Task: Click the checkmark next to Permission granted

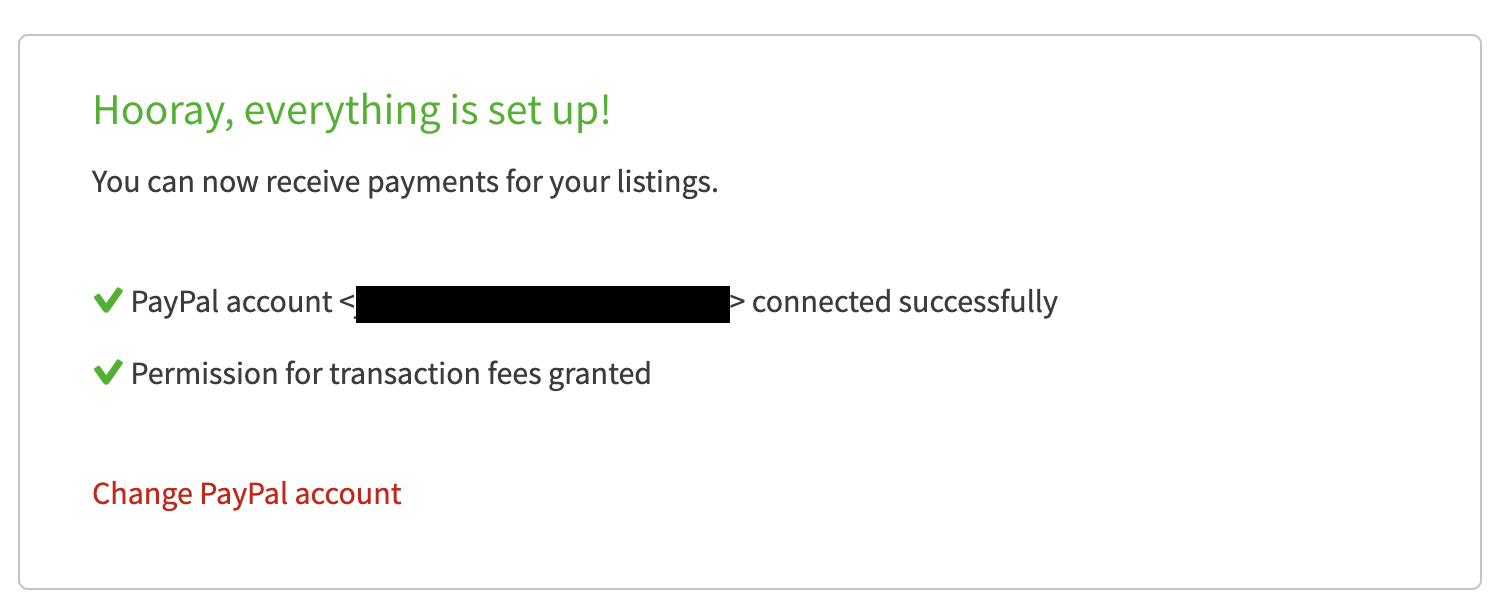Action: [x=107, y=373]
